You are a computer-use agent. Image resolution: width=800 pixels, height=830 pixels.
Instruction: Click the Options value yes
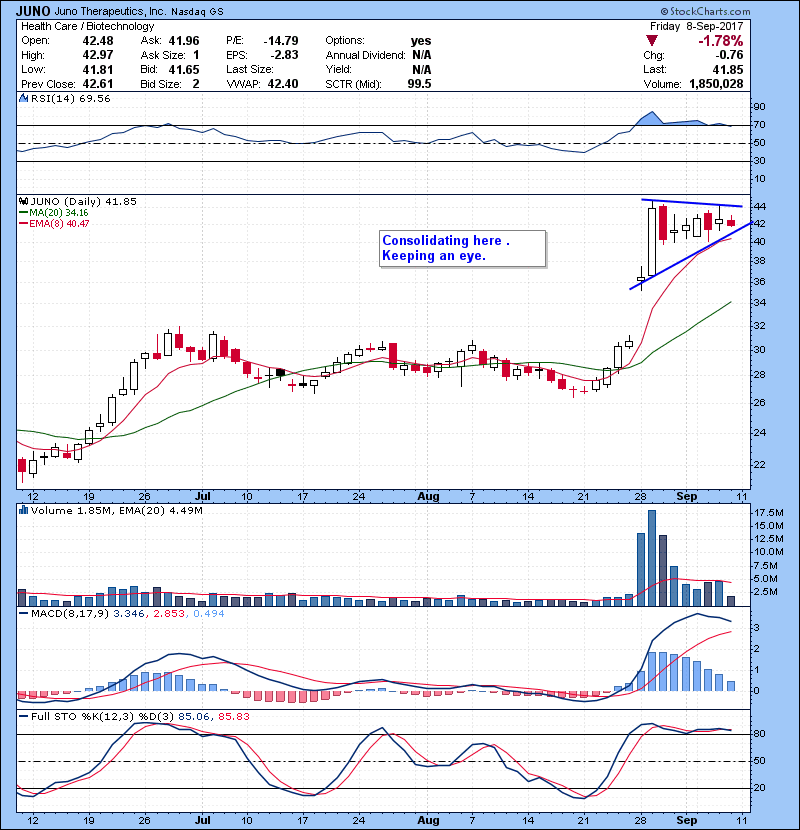click(421, 41)
